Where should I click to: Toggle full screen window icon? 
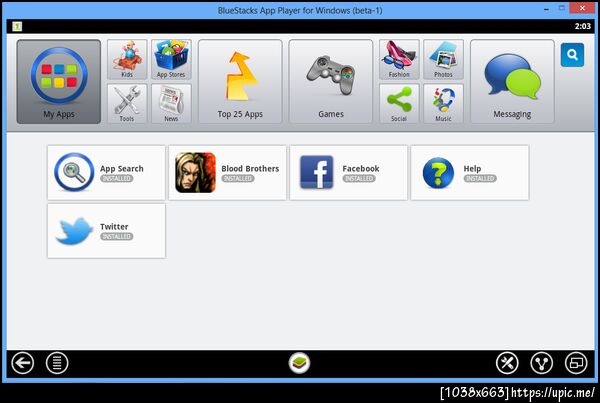[576, 363]
